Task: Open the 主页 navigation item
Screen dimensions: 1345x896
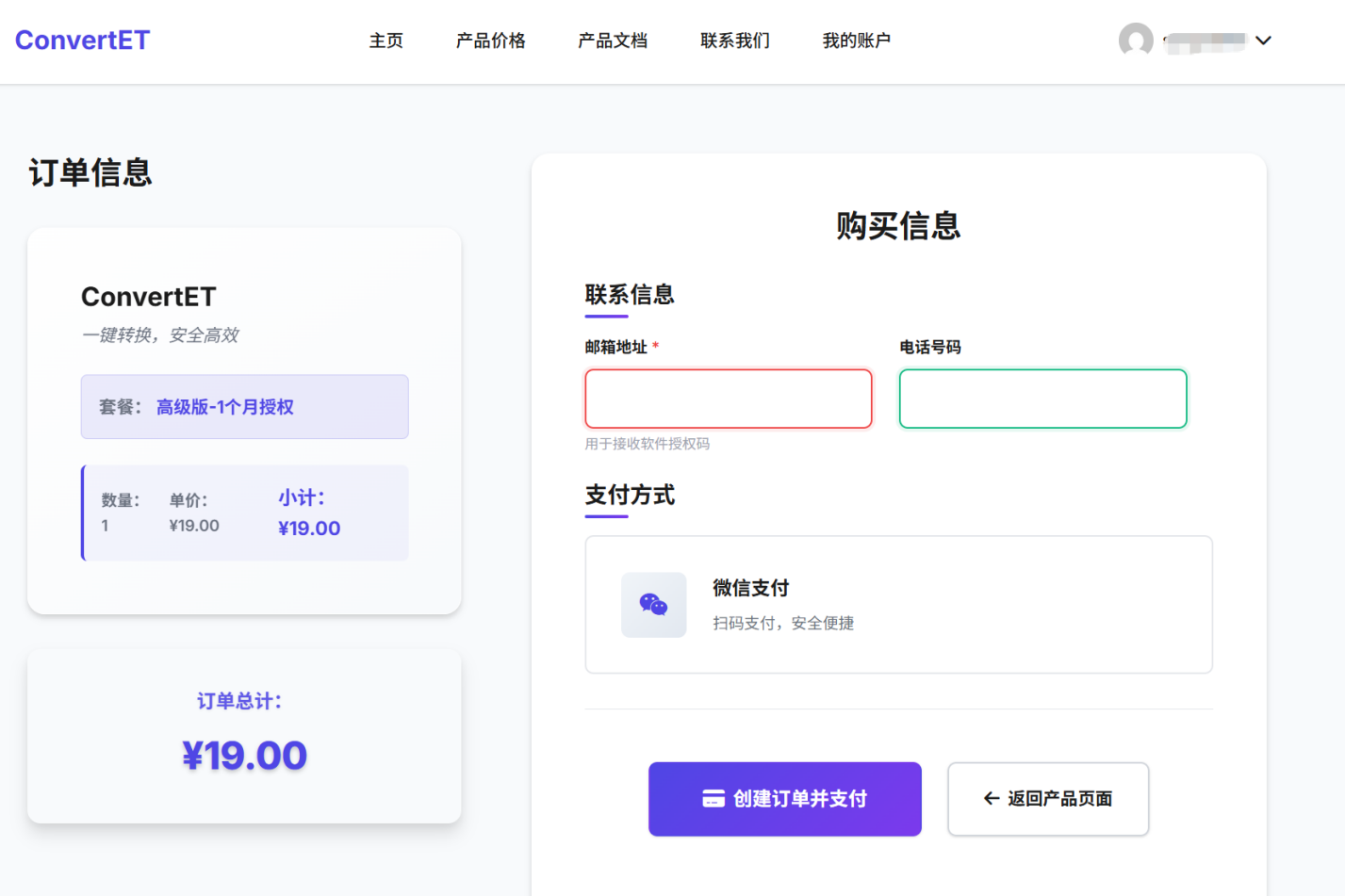Action: click(x=386, y=41)
